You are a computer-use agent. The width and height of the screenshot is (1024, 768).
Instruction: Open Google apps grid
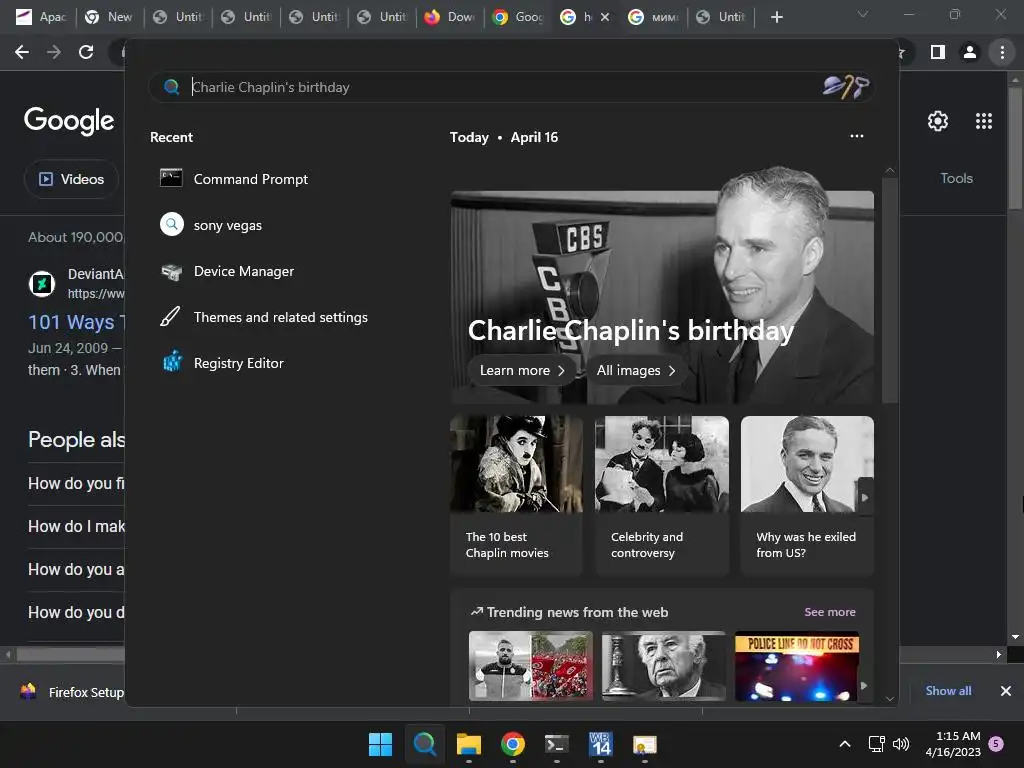984,121
